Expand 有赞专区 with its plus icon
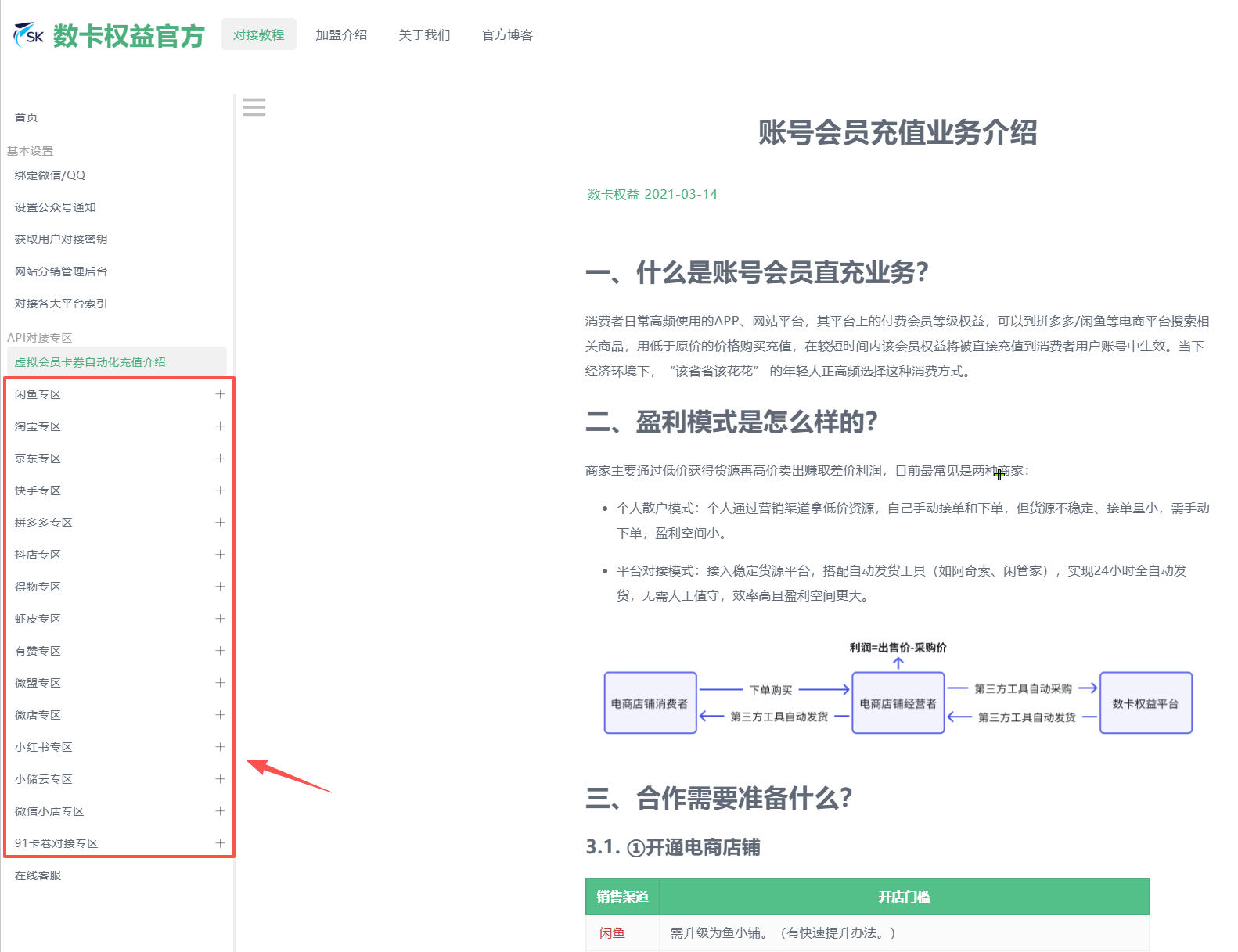 click(x=220, y=651)
